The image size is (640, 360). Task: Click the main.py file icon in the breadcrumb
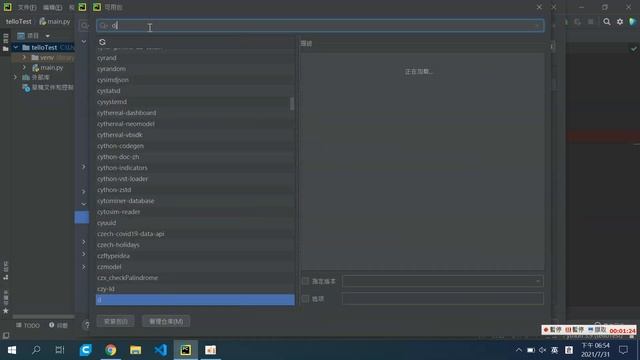[42, 21]
